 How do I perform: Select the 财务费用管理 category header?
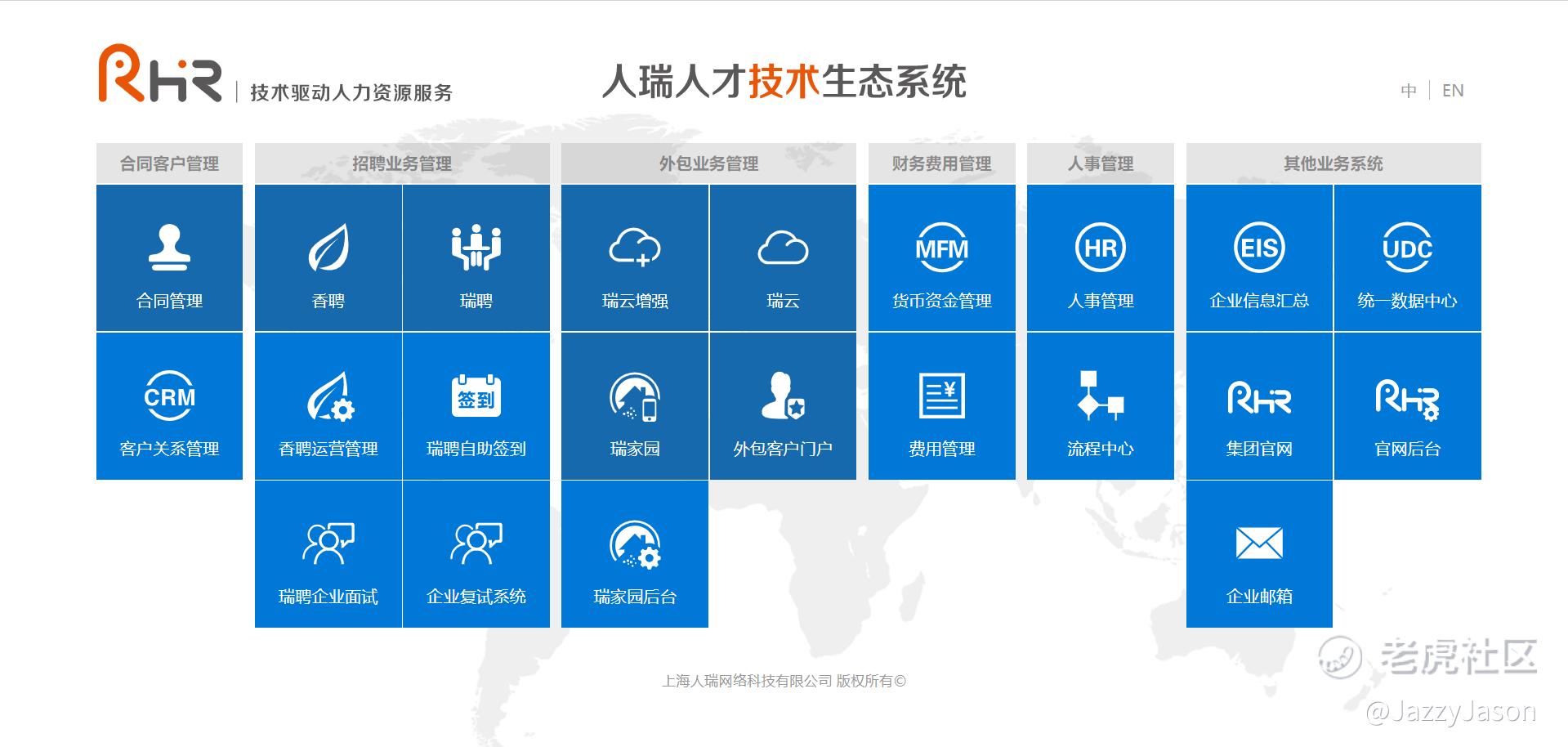(x=941, y=163)
